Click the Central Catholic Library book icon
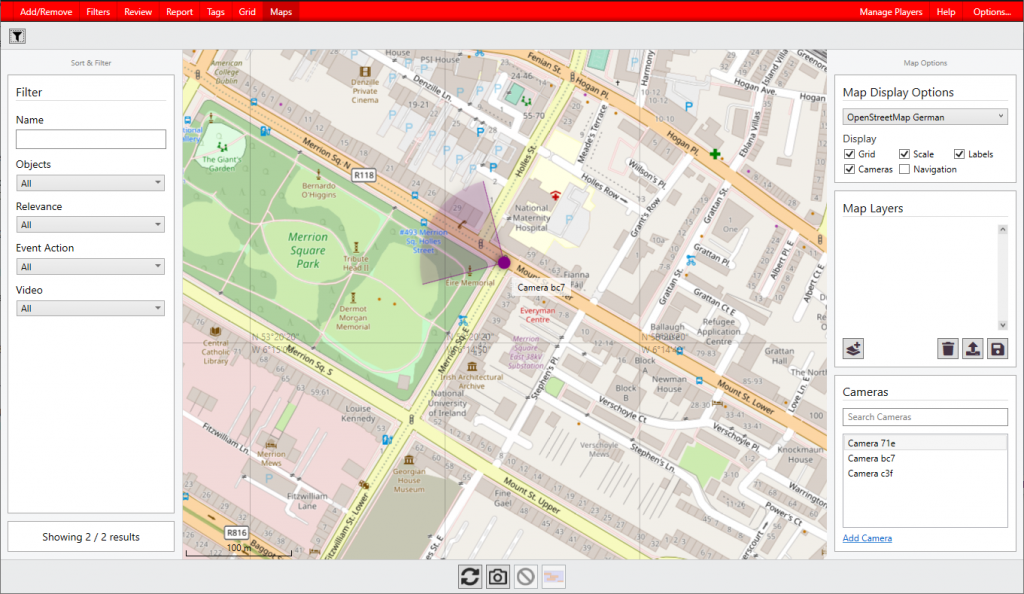The height and width of the screenshot is (594, 1024). tap(215, 332)
